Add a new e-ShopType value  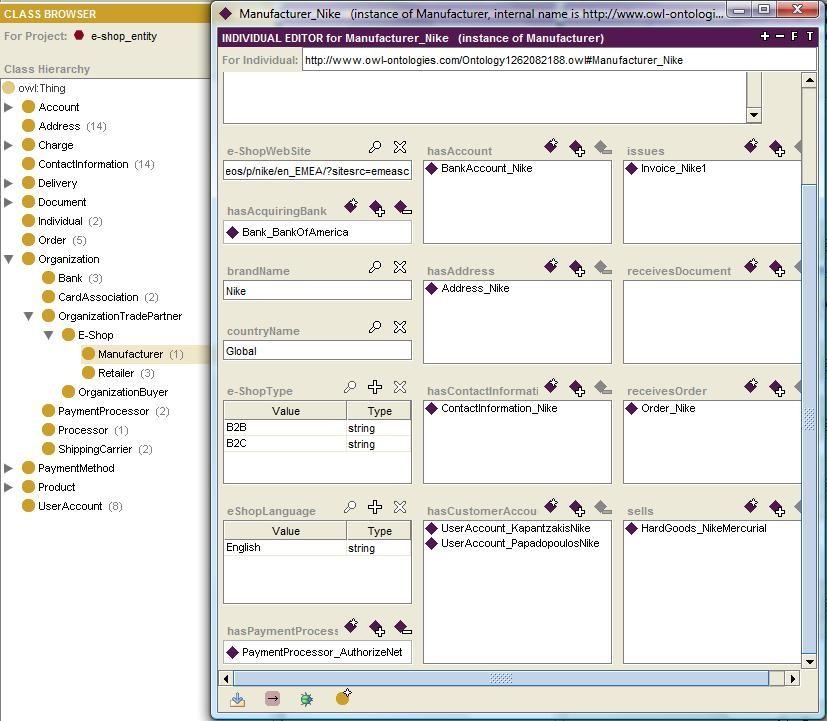click(375, 387)
